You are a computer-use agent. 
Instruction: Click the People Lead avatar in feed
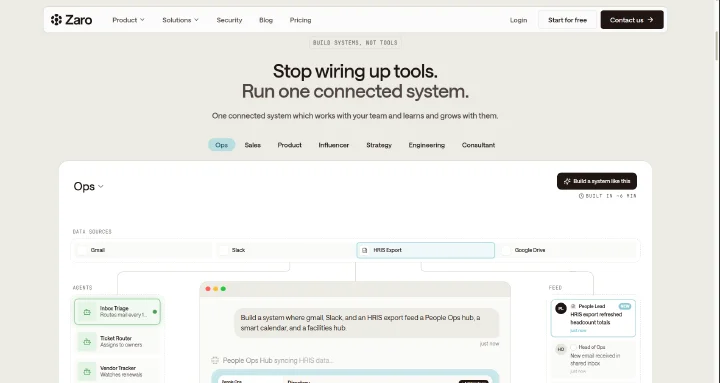point(561,308)
